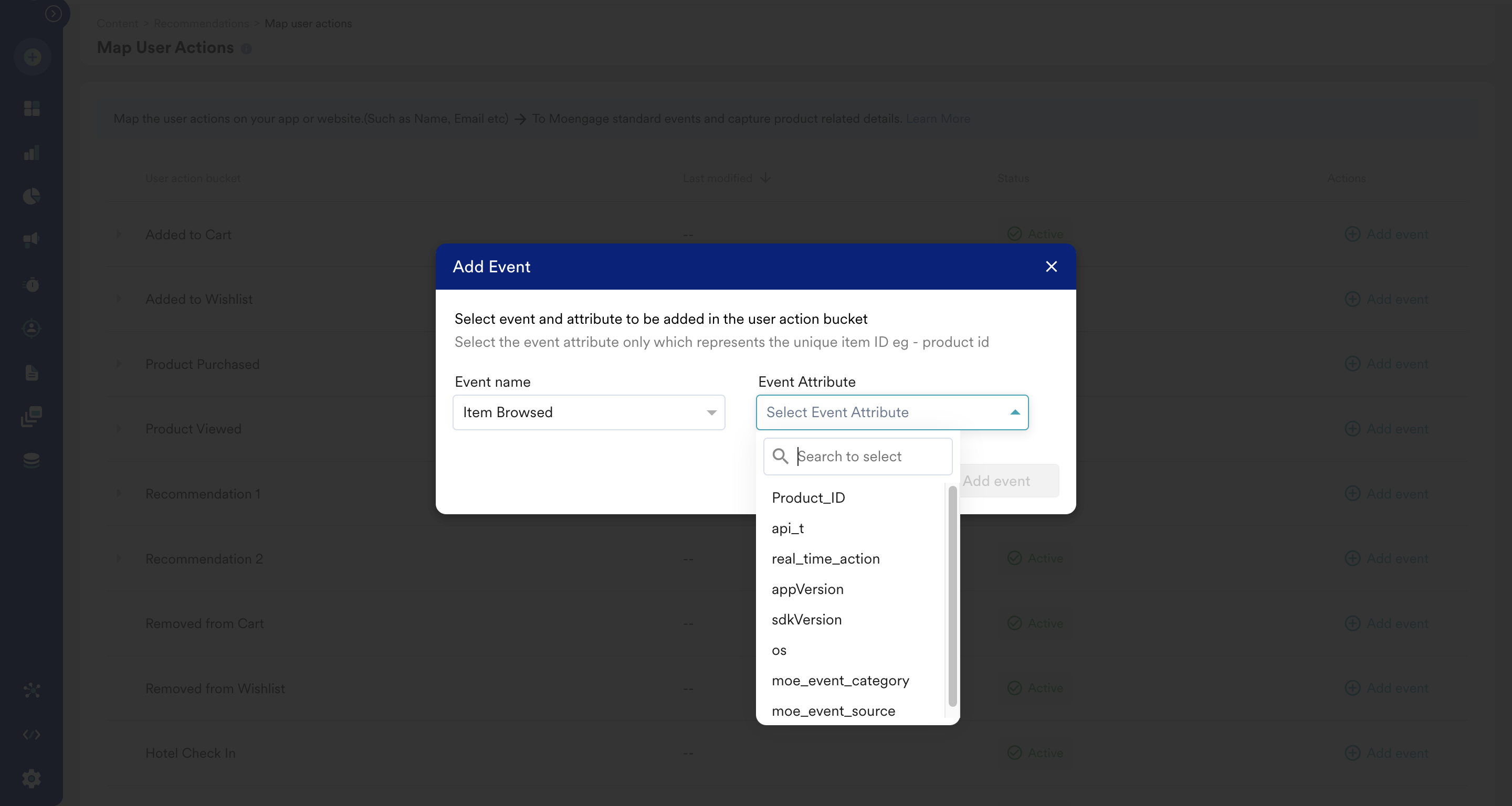Open Settings via the gear icon
The height and width of the screenshot is (806, 1512).
coord(31,778)
